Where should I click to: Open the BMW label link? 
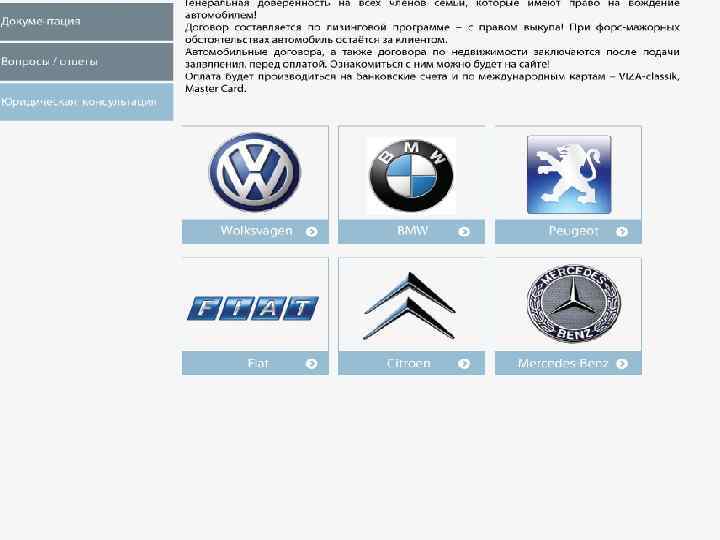pyautogui.click(x=412, y=231)
